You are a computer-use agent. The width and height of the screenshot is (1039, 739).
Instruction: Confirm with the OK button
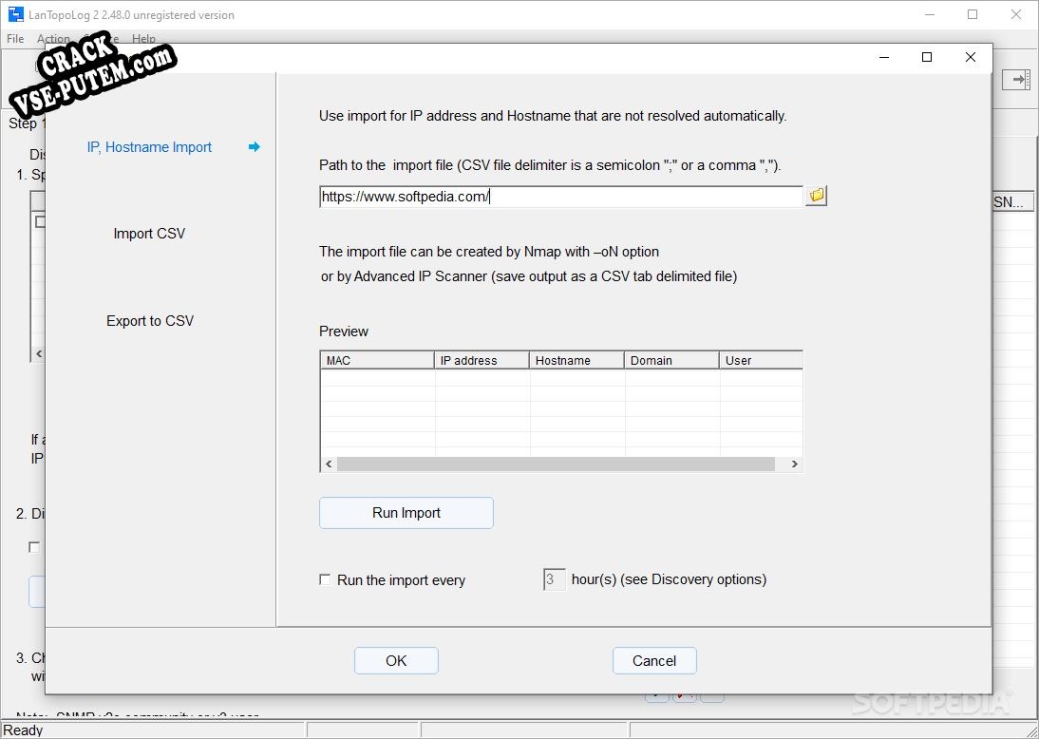pos(396,660)
